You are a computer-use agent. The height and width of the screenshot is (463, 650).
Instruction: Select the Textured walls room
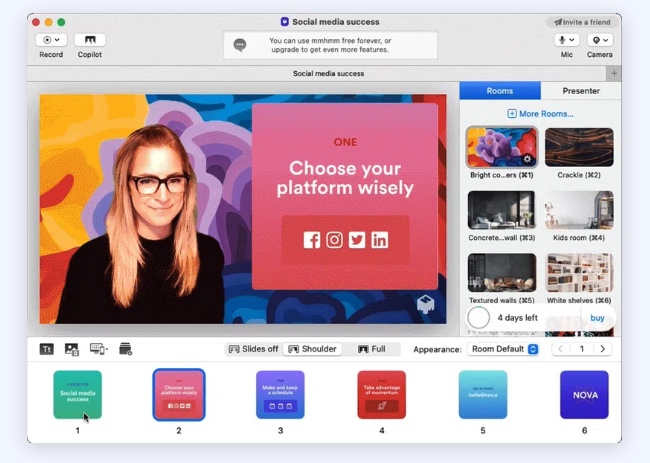click(x=502, y=273)
